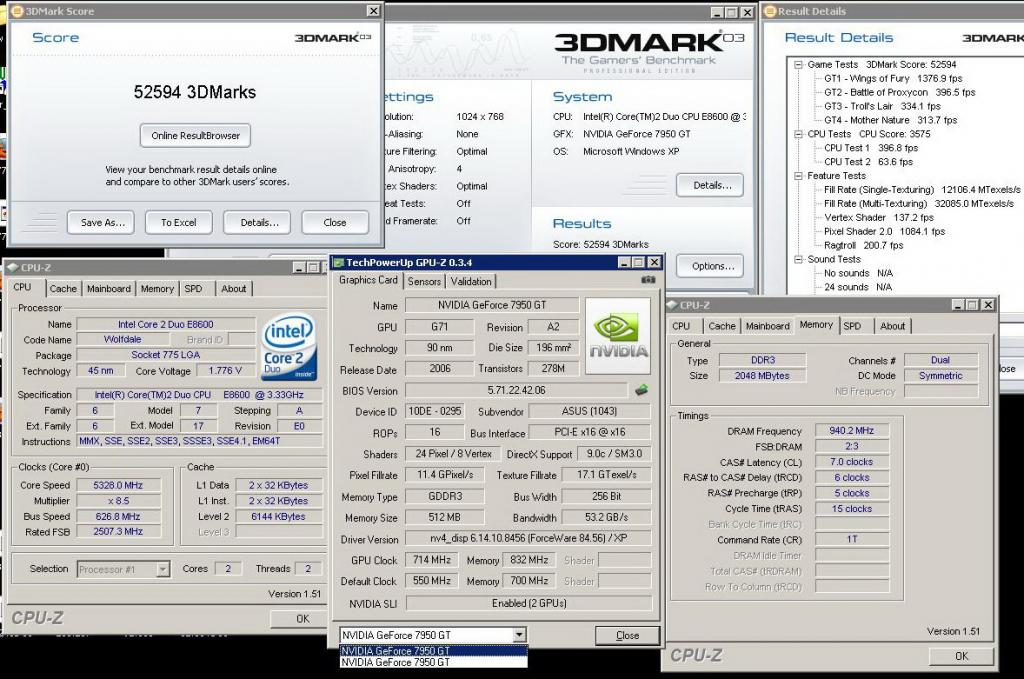The image size is (1024, 679).
Task: Select the CPU Test 1 result row
Action: point(871,148)
